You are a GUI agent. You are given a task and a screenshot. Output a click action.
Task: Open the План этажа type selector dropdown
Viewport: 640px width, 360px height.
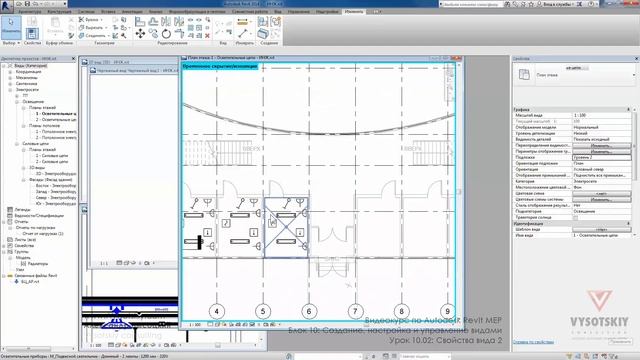pyautogui.click(x=634, y=75)
